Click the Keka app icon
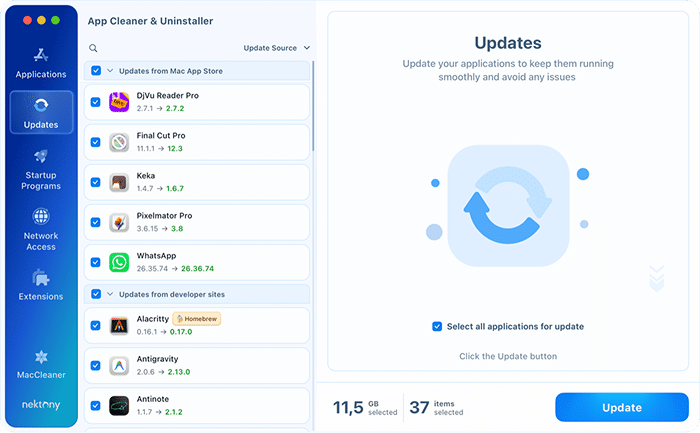Screen dimensions: 700x433 (119, 183)
